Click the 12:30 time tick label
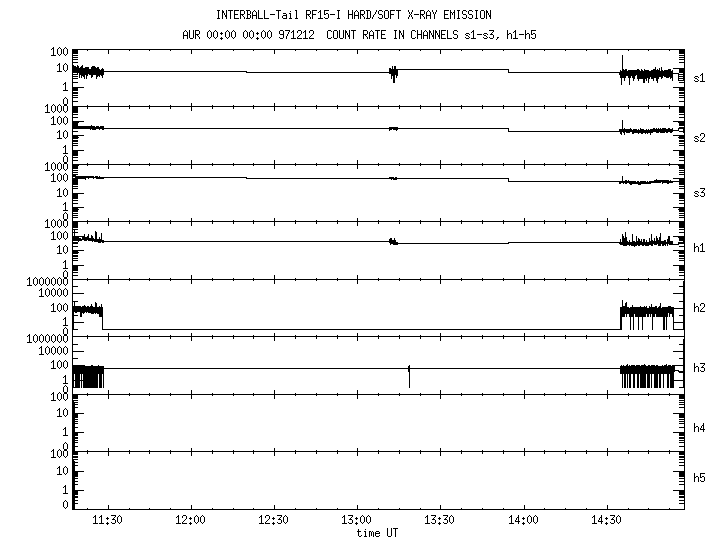720x550 pixels. [273, 521]
